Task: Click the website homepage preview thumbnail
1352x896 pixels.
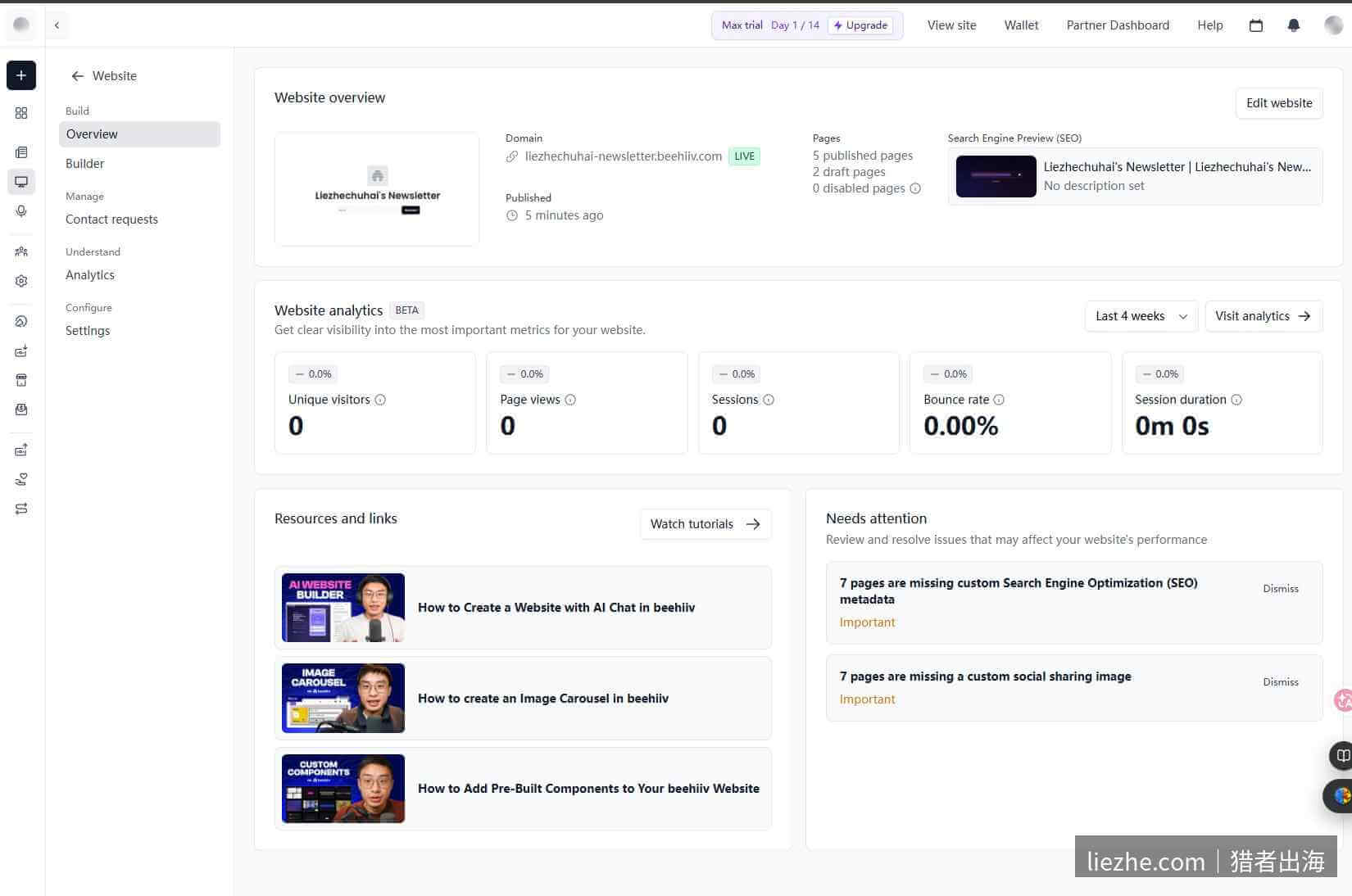Action: [377, 189]
